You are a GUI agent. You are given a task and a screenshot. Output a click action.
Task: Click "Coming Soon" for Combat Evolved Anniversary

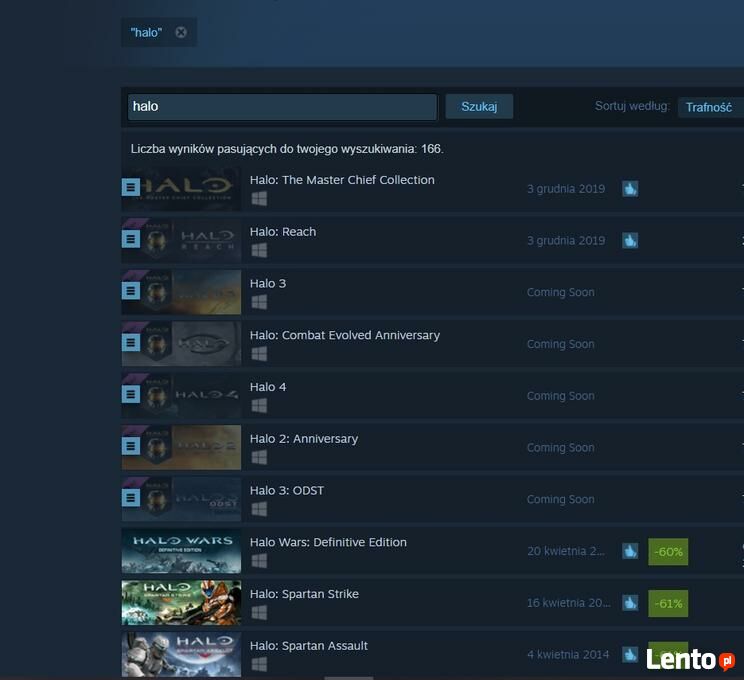560,344
